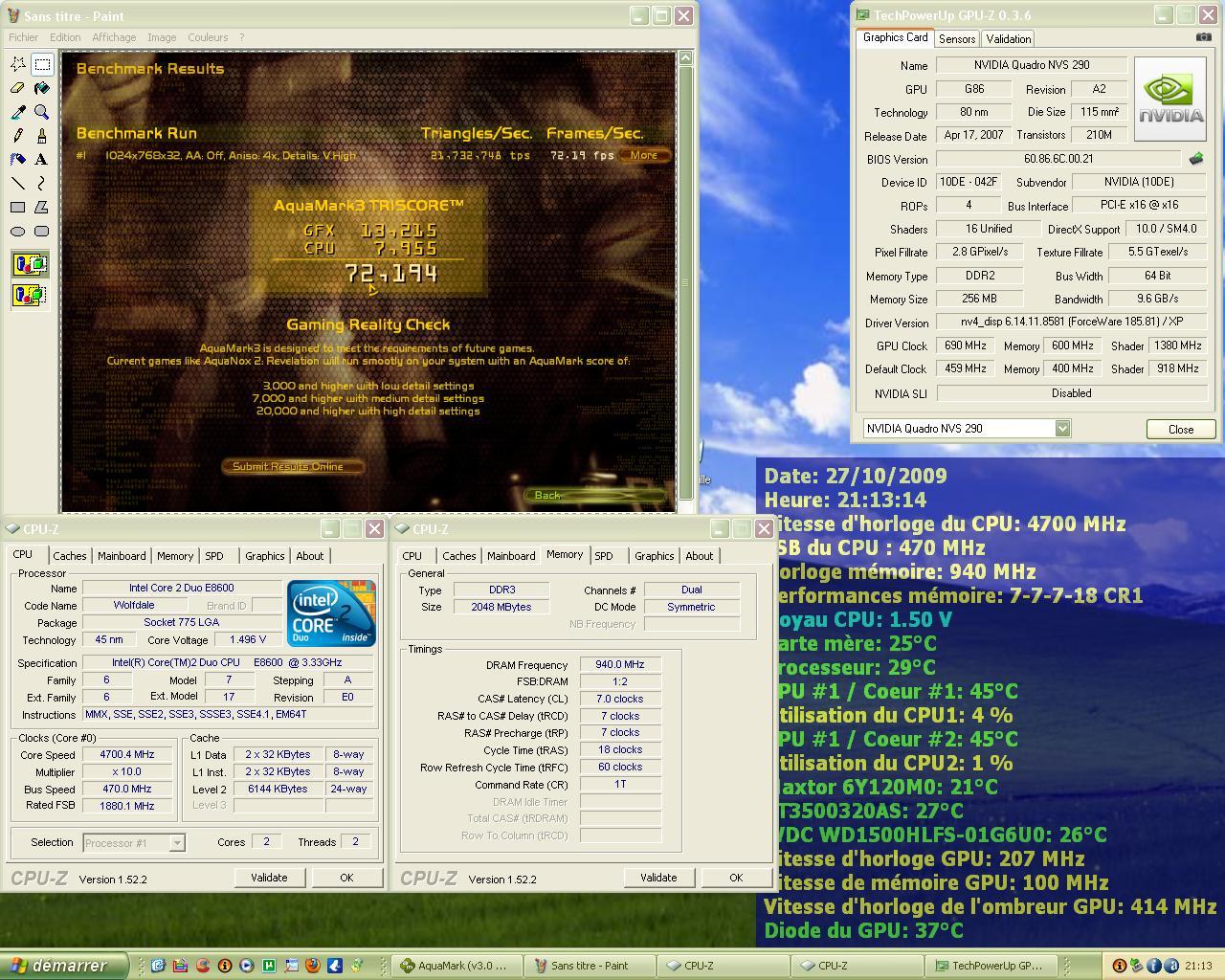
Task: Open the graphics card selector dropdown in GPU-Z
Action: [1062, 429]
